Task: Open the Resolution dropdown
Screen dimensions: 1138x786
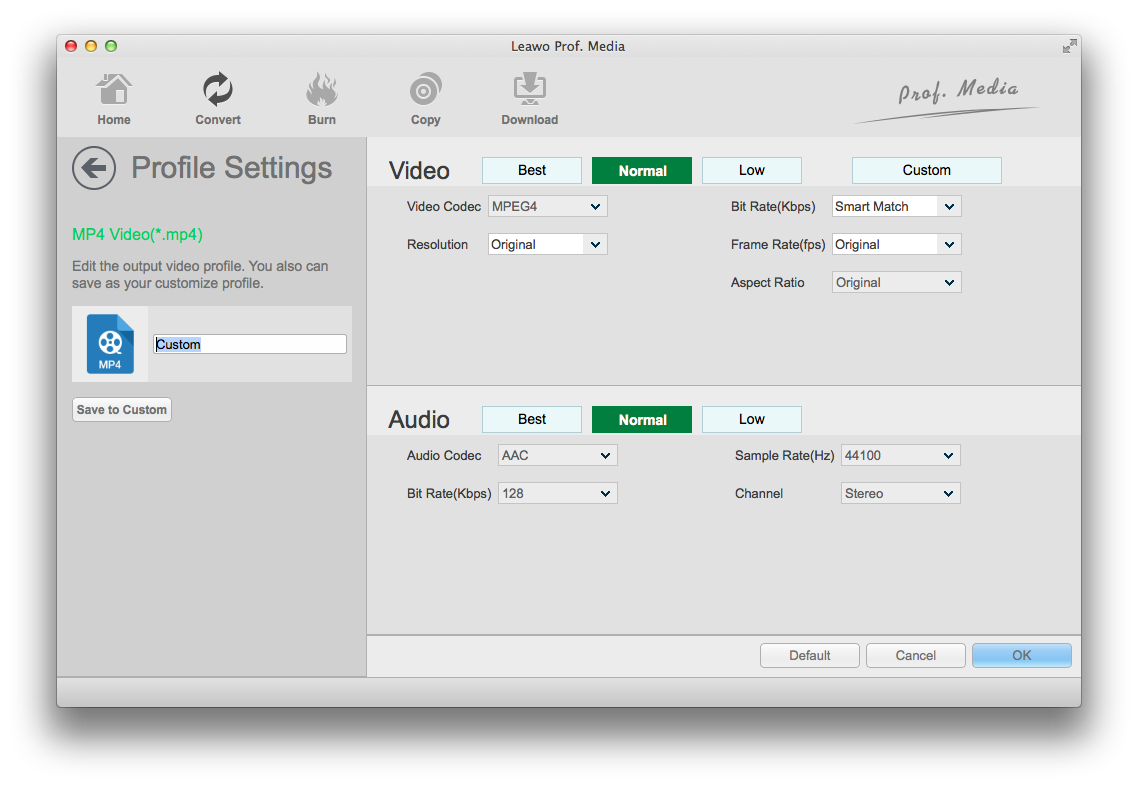Action: (x=547, y=245)
